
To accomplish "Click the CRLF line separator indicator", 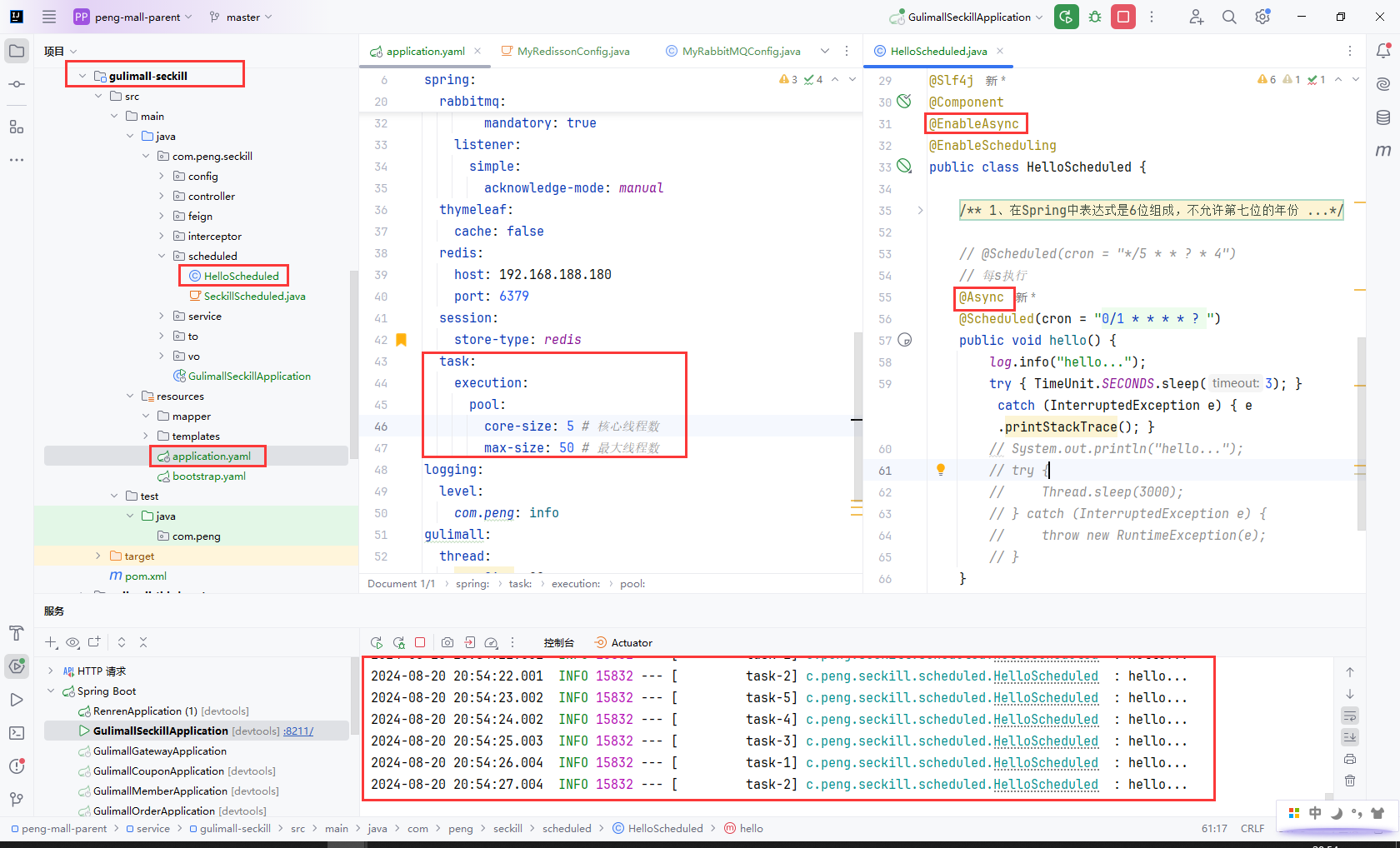I will tap(1252, 828).
